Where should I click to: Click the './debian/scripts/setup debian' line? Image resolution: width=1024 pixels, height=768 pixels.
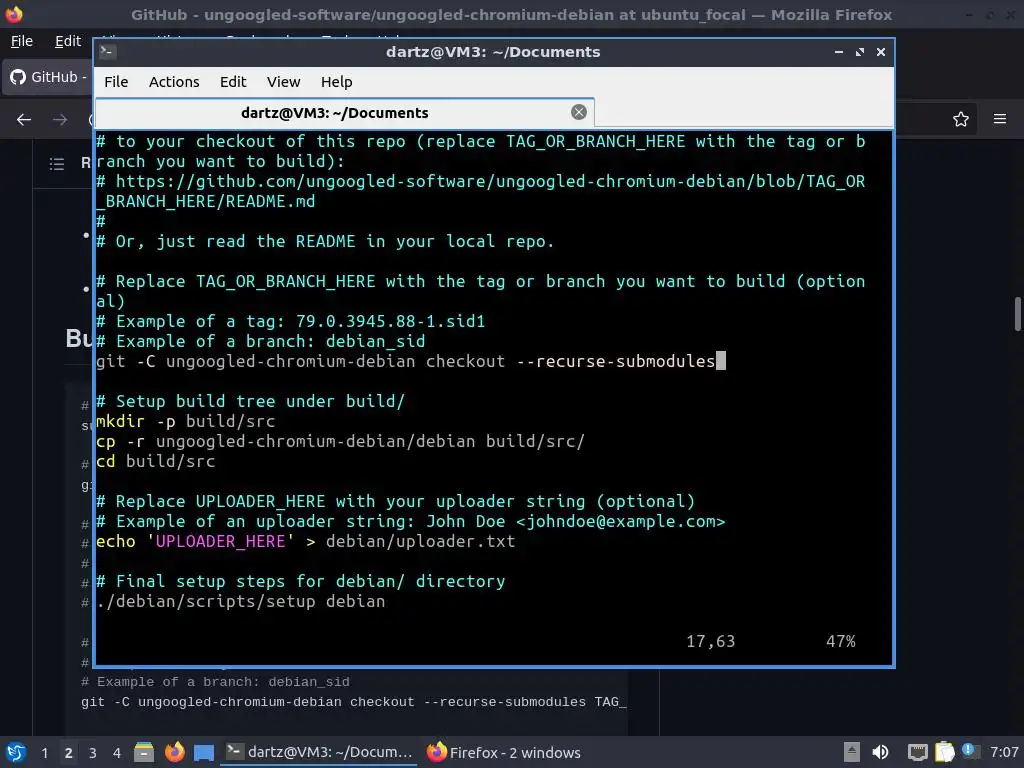tap(240, 601)
